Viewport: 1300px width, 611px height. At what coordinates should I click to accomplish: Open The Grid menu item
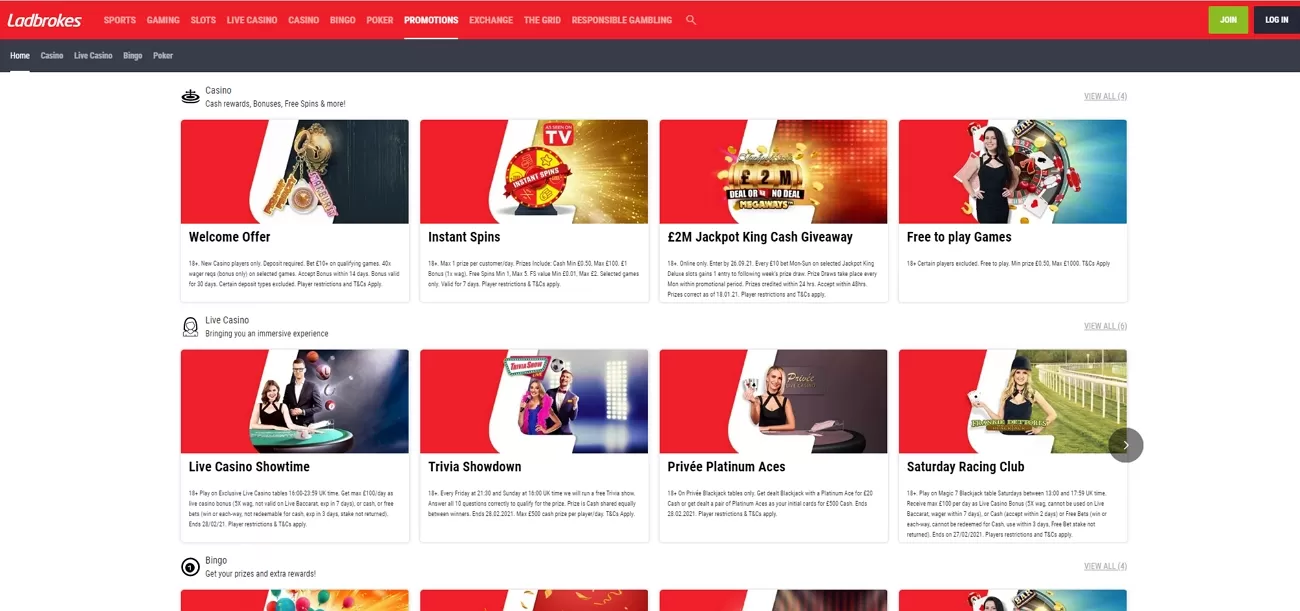[542, 20]
